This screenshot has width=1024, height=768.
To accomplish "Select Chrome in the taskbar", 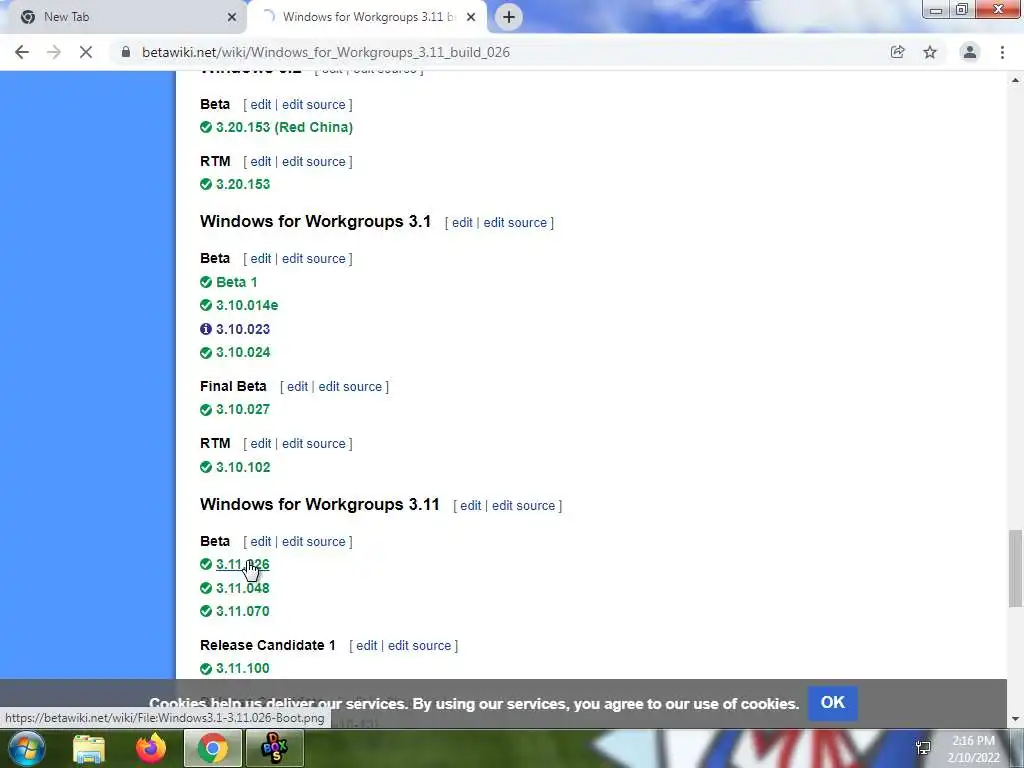I will (212, 748).
